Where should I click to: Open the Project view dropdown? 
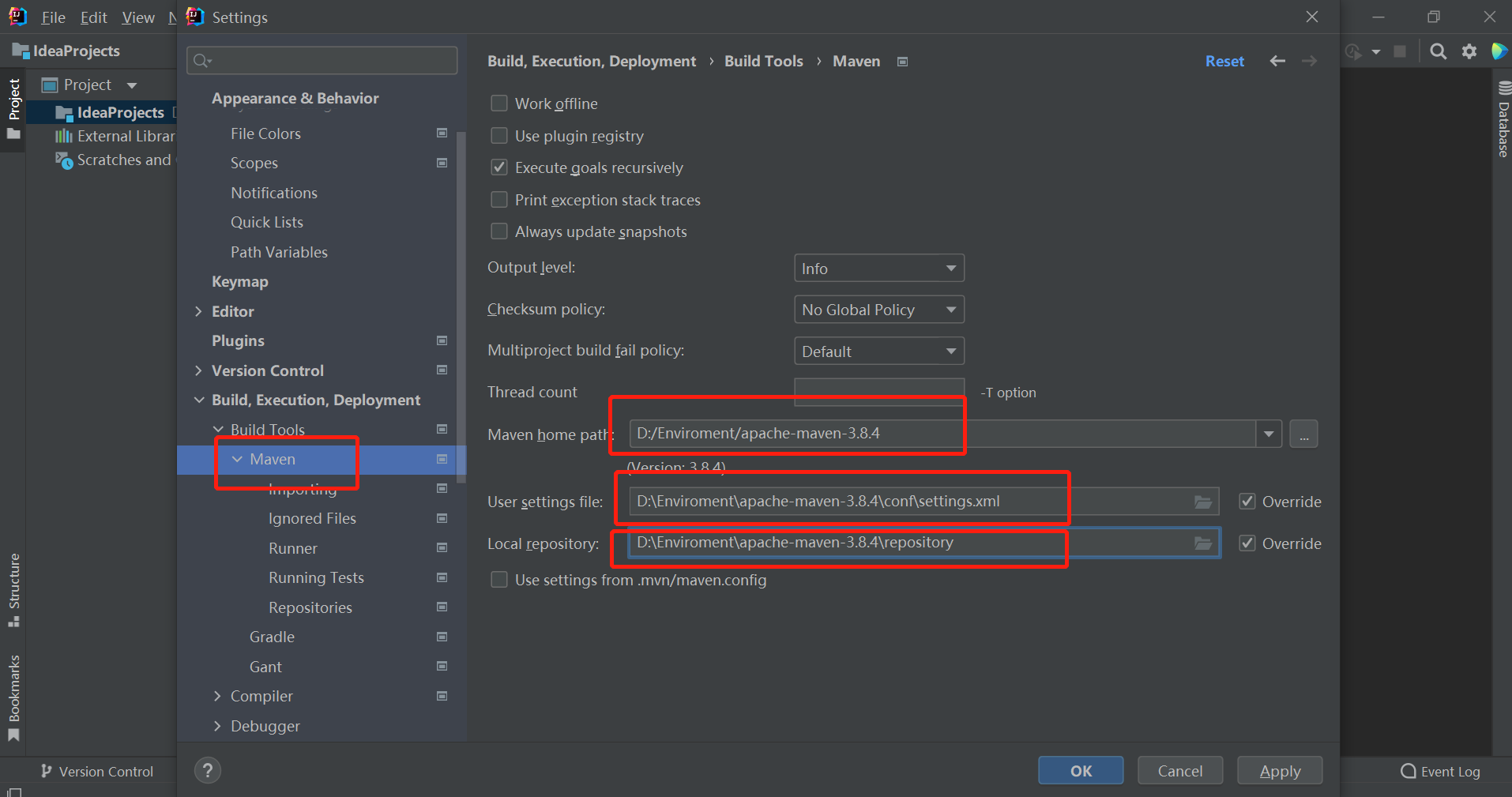(132, 85)
